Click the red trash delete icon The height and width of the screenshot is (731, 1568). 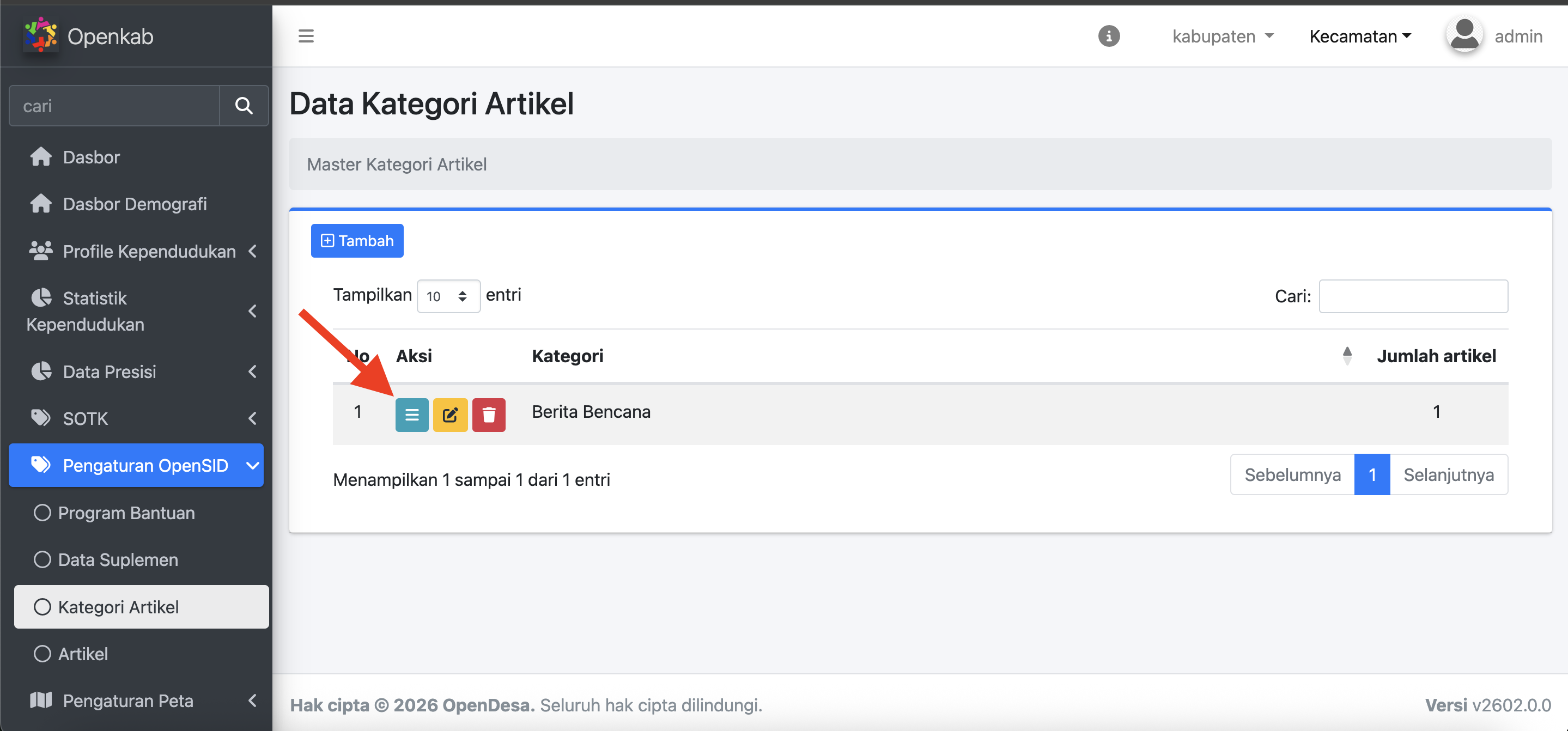pyautogui.click(x=488, y=415)
